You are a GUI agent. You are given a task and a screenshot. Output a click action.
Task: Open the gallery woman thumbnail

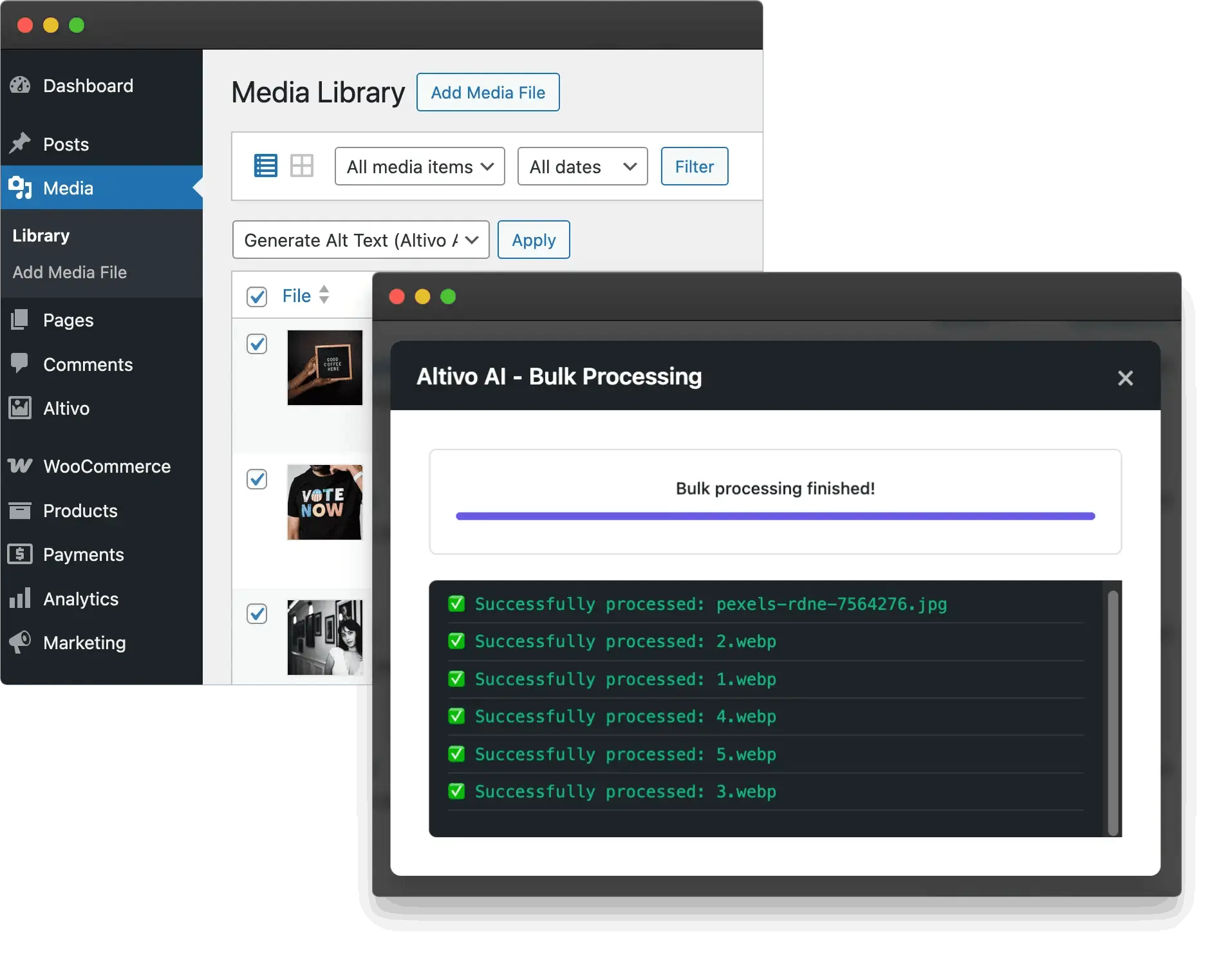[x=324, y=637]
